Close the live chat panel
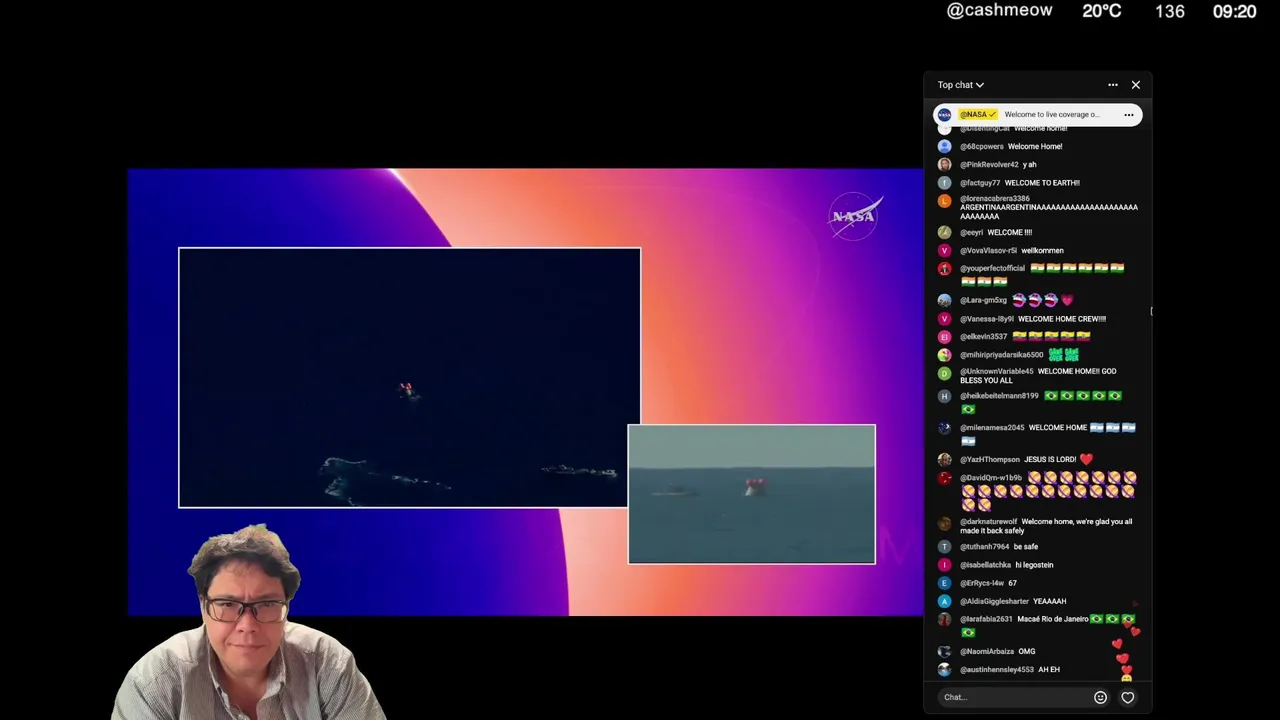This screenshot has width=1280, height=720. point(1136,85)
